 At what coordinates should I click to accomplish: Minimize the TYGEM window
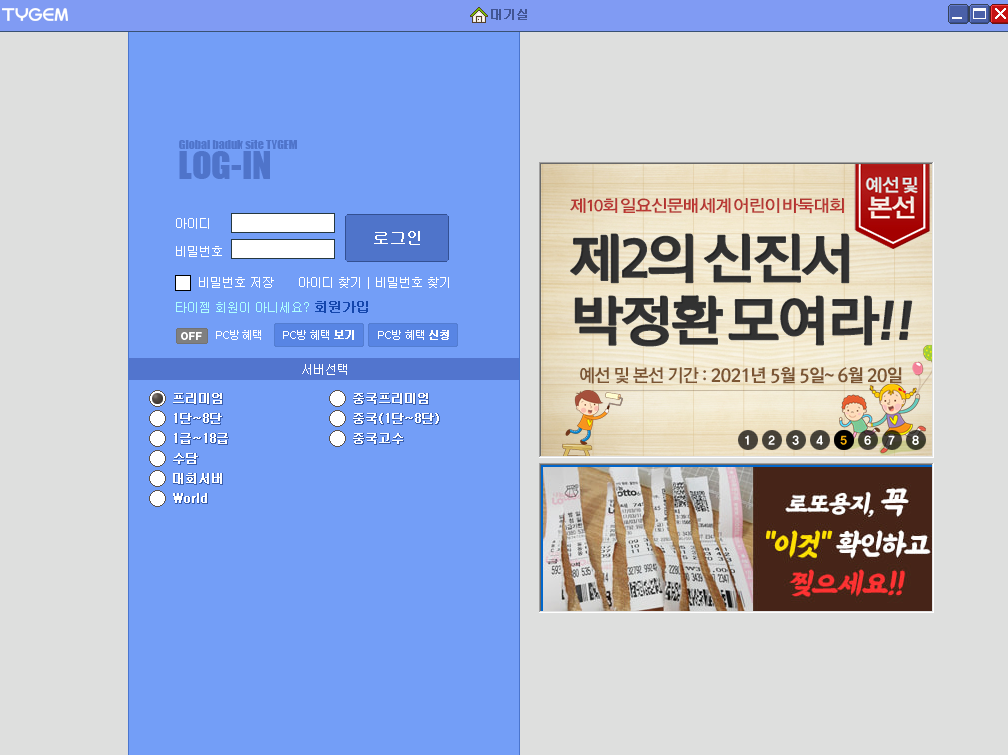[958, 14]
